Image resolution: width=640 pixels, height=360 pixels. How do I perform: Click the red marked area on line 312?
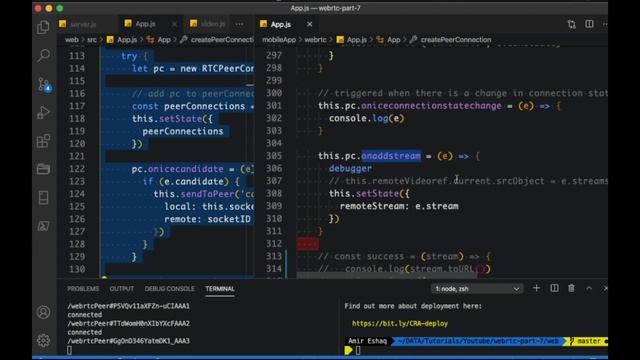[308, 244]
